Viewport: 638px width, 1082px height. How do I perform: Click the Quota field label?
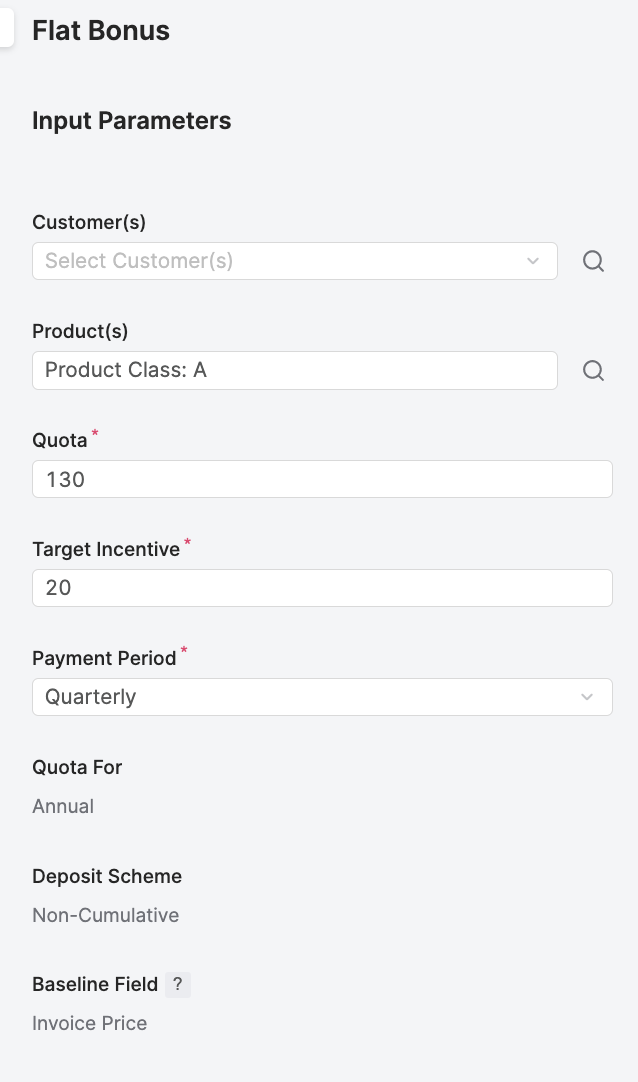tap(60, 440)
